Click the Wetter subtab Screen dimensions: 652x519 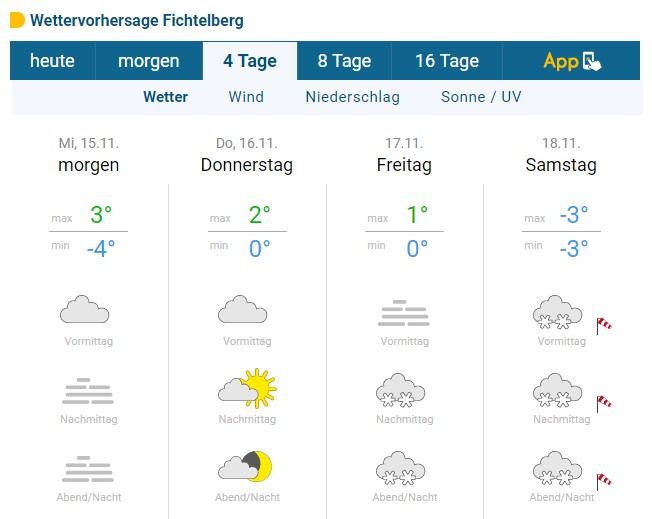[165, 97]
